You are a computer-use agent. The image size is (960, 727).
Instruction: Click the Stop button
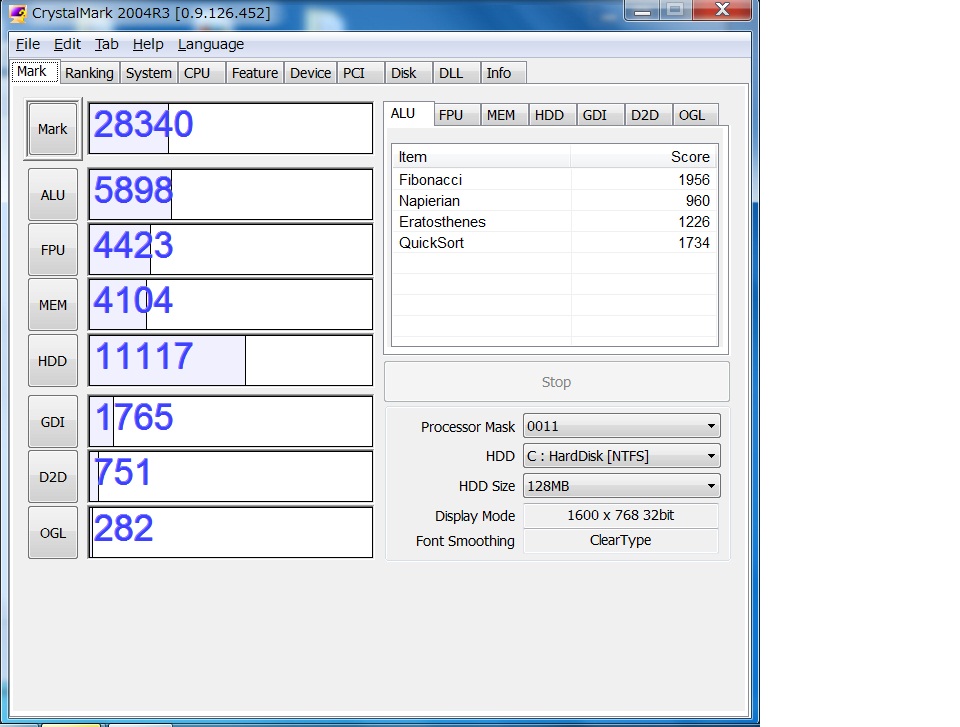[x=557, y=382]
